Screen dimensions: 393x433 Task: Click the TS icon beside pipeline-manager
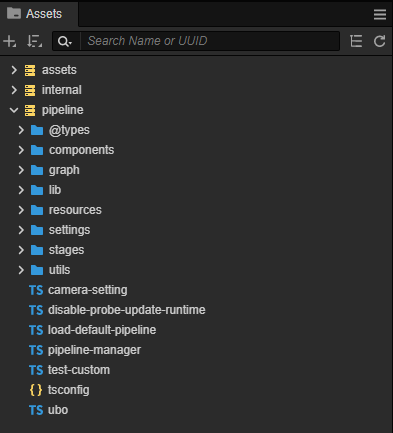tap(36, 350)
